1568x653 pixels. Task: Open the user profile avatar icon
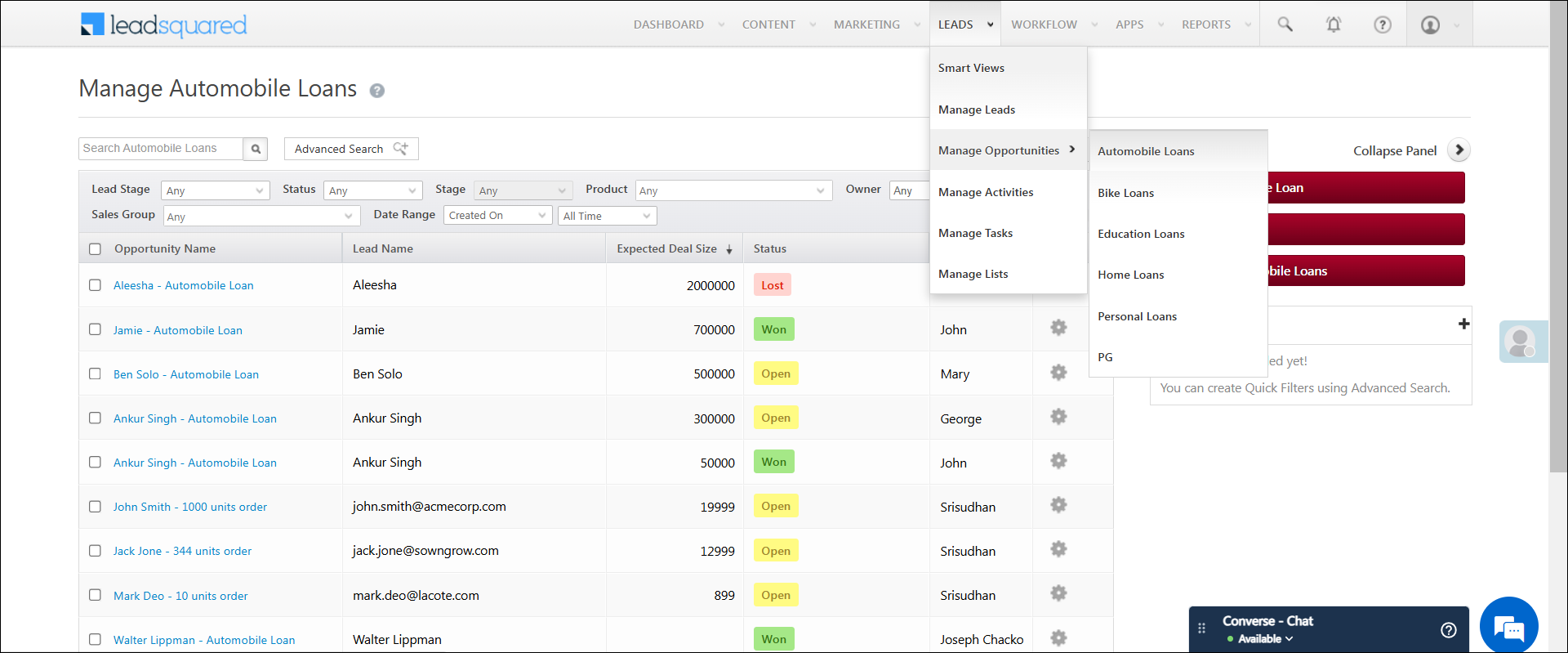(1430, 25)
